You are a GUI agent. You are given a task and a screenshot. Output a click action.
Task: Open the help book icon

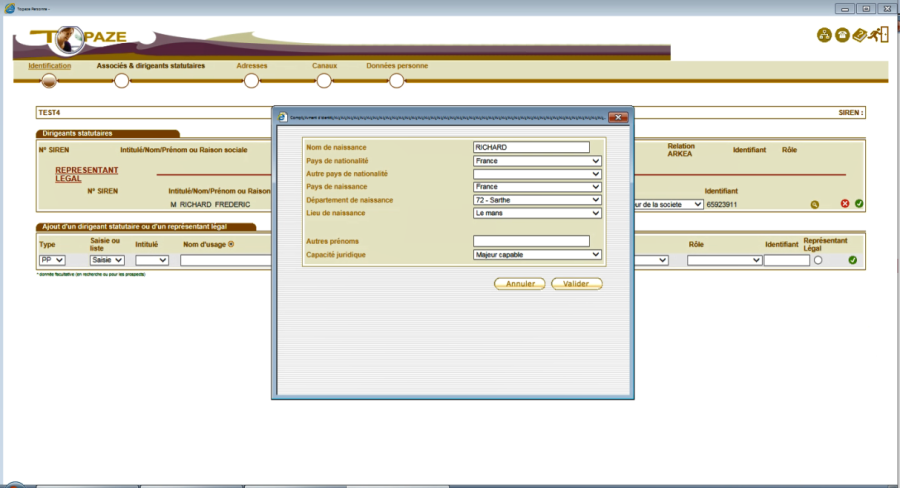click(x=860, y=36)
